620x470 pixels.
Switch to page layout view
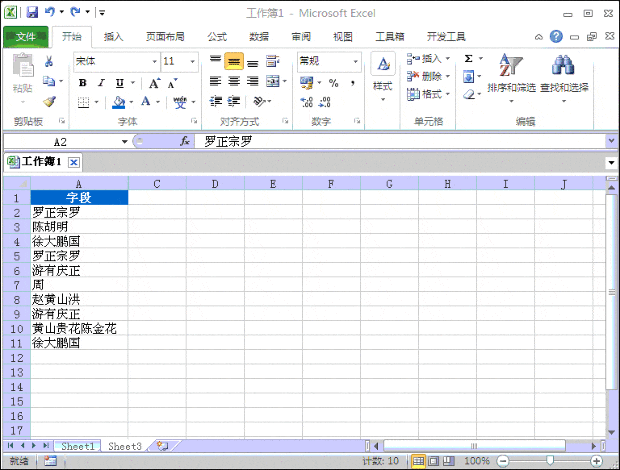point(434,461)
